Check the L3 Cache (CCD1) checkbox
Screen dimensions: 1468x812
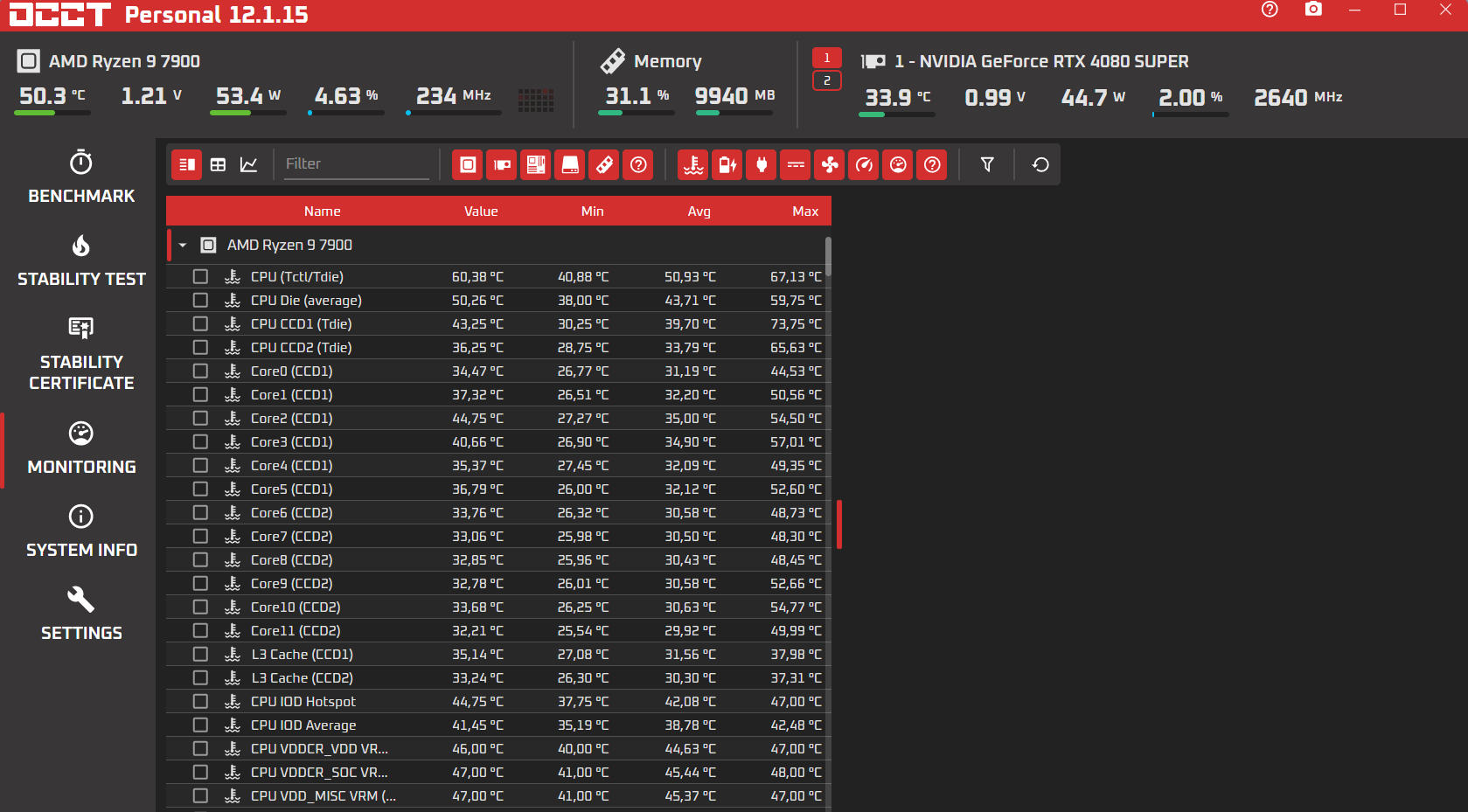200,654
